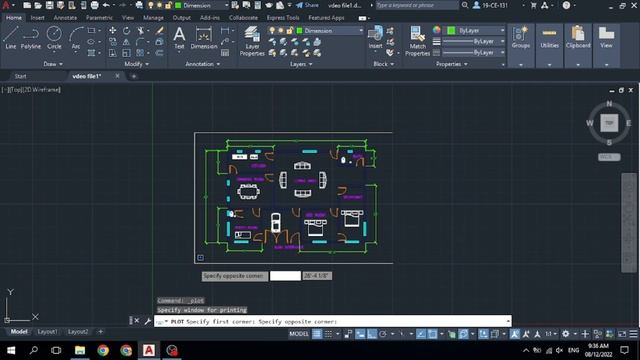This screenshot has width=640, height=360.
Task: Toggle ortho mode in status bar
Action: coord(371,334)
